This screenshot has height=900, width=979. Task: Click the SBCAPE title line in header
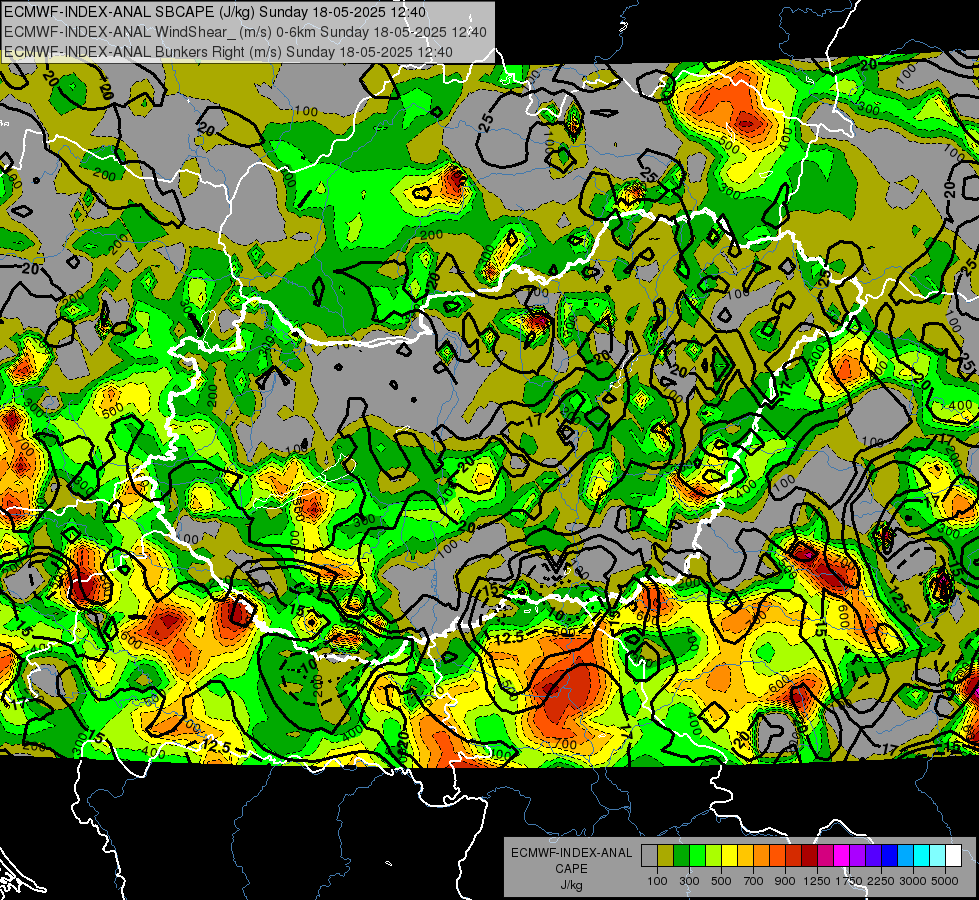[x=215, y=12]
